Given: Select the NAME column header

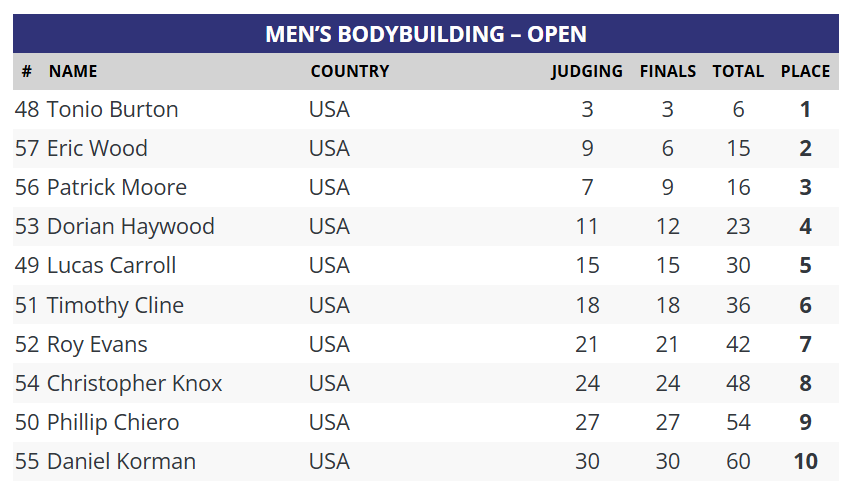Looking at the screenshot, I should click(x=73, y=71).
